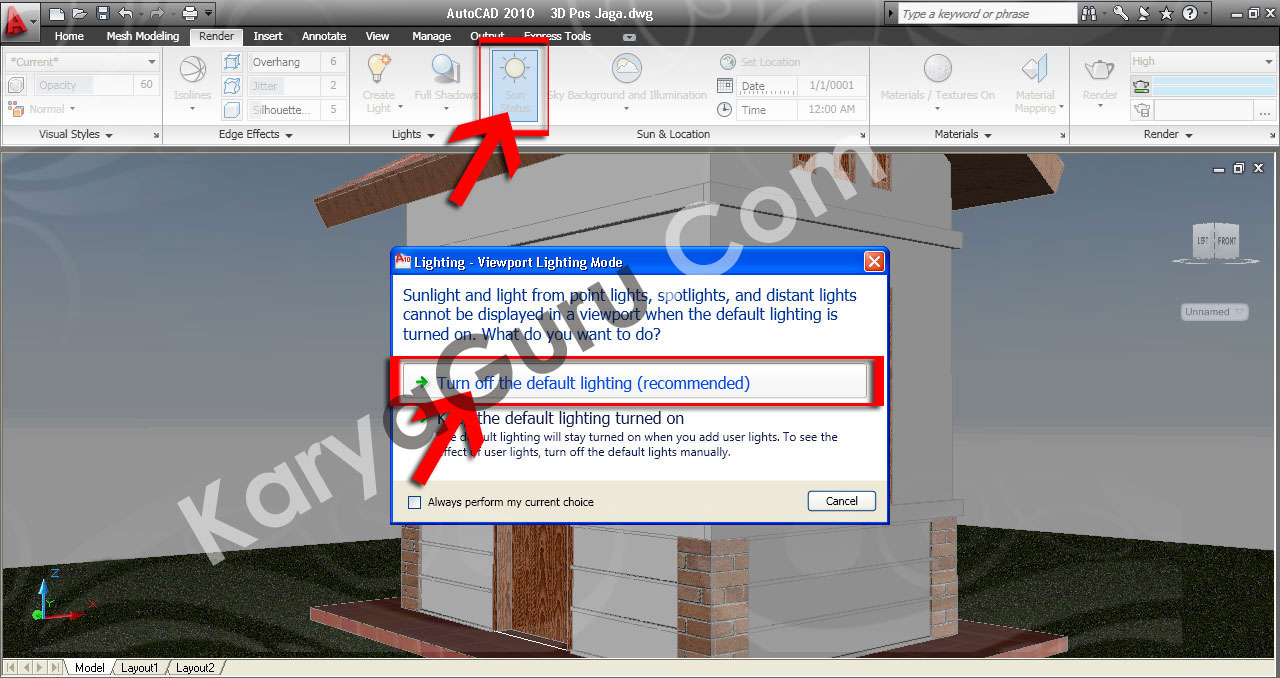
Task: Toggle the Overhang edge effect
Action: pos(232,61)
